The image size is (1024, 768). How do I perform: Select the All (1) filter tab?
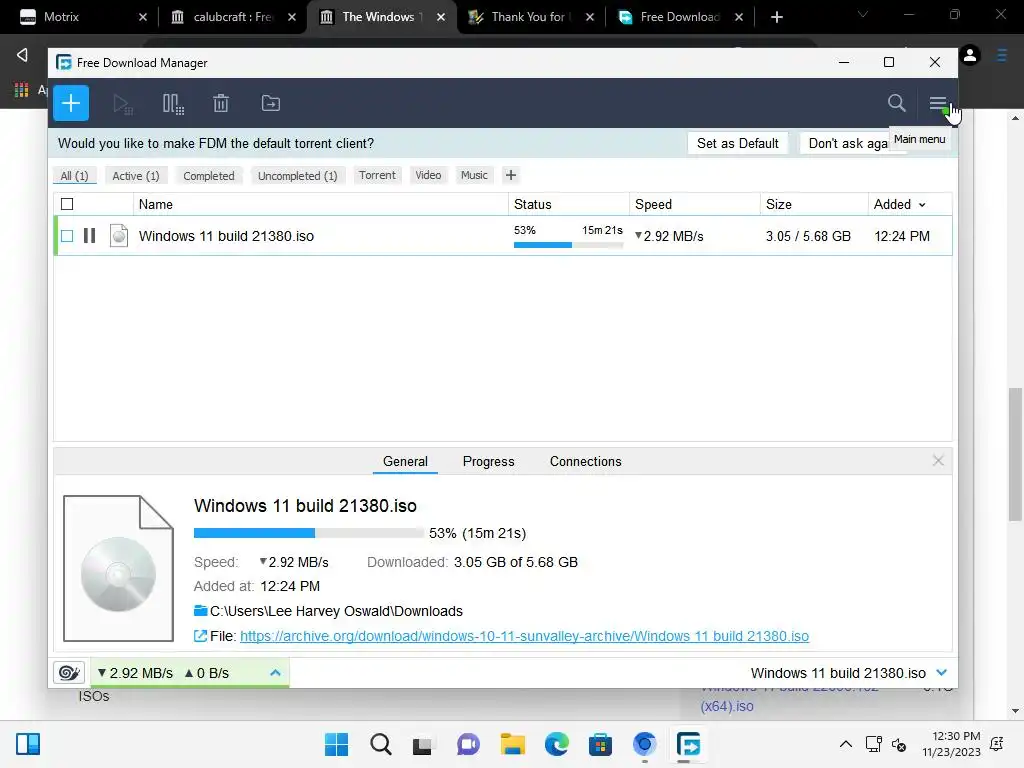tap(74, 176)
